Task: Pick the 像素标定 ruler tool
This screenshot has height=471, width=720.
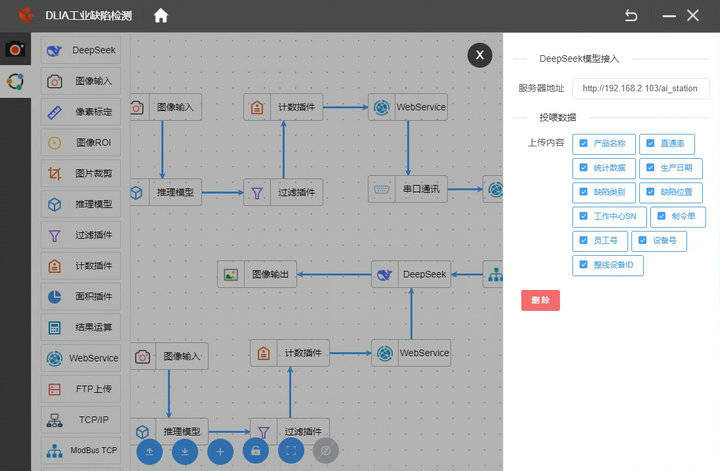Action: coord(81,112)
